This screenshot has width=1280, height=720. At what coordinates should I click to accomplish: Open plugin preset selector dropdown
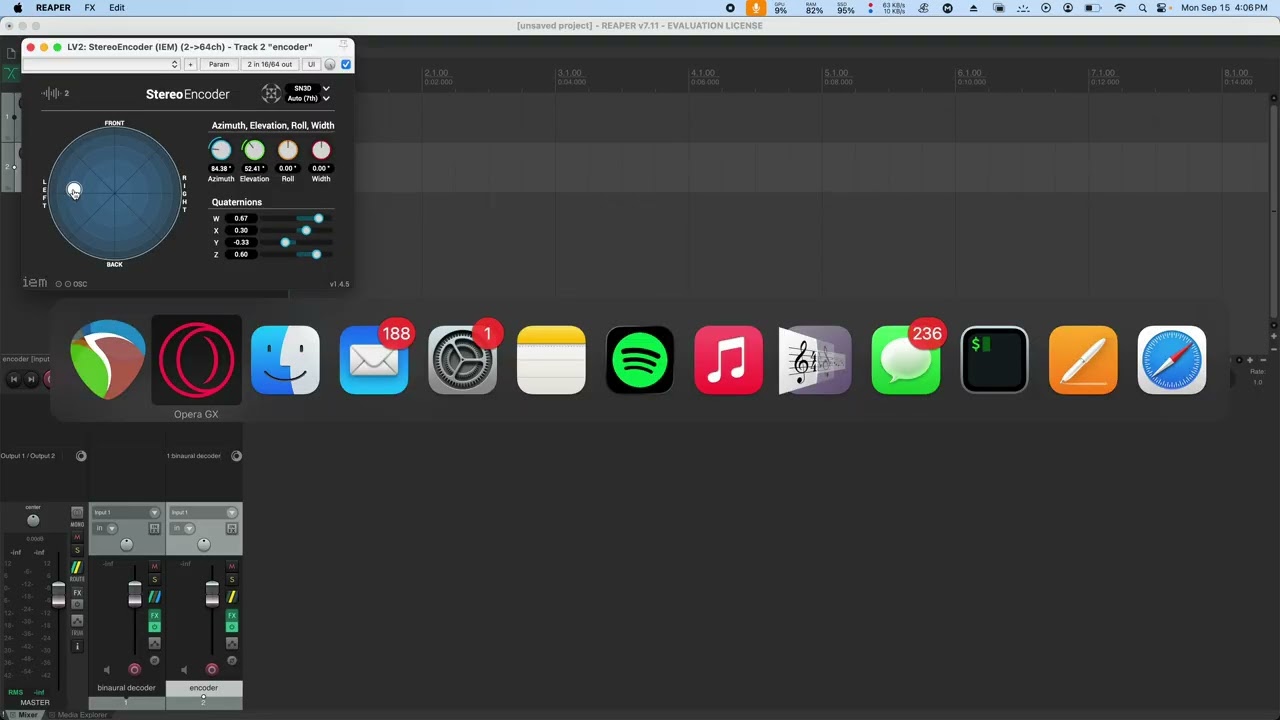tap(101, 64)
